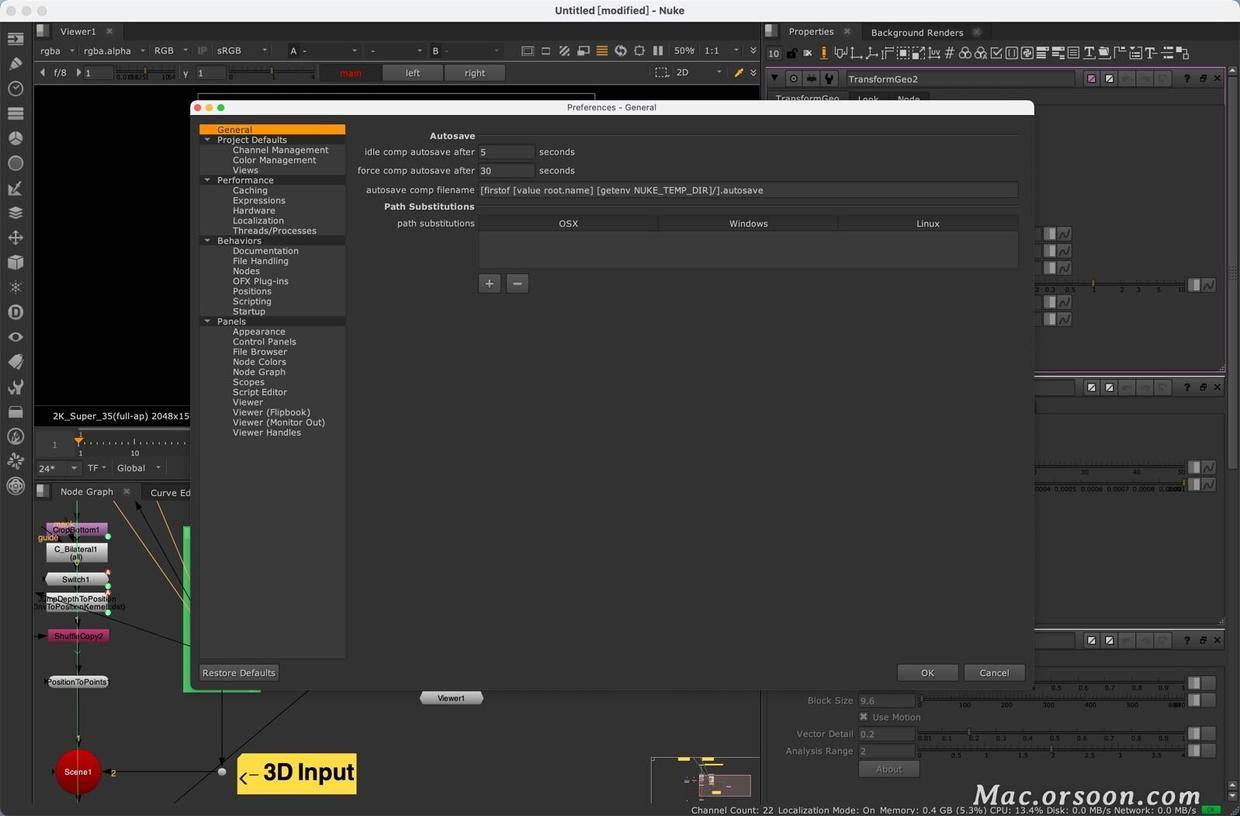Open the Time nodes clock icon
Image resolution: width=1240 pixels, height=816 pixels.
[15, 89]
